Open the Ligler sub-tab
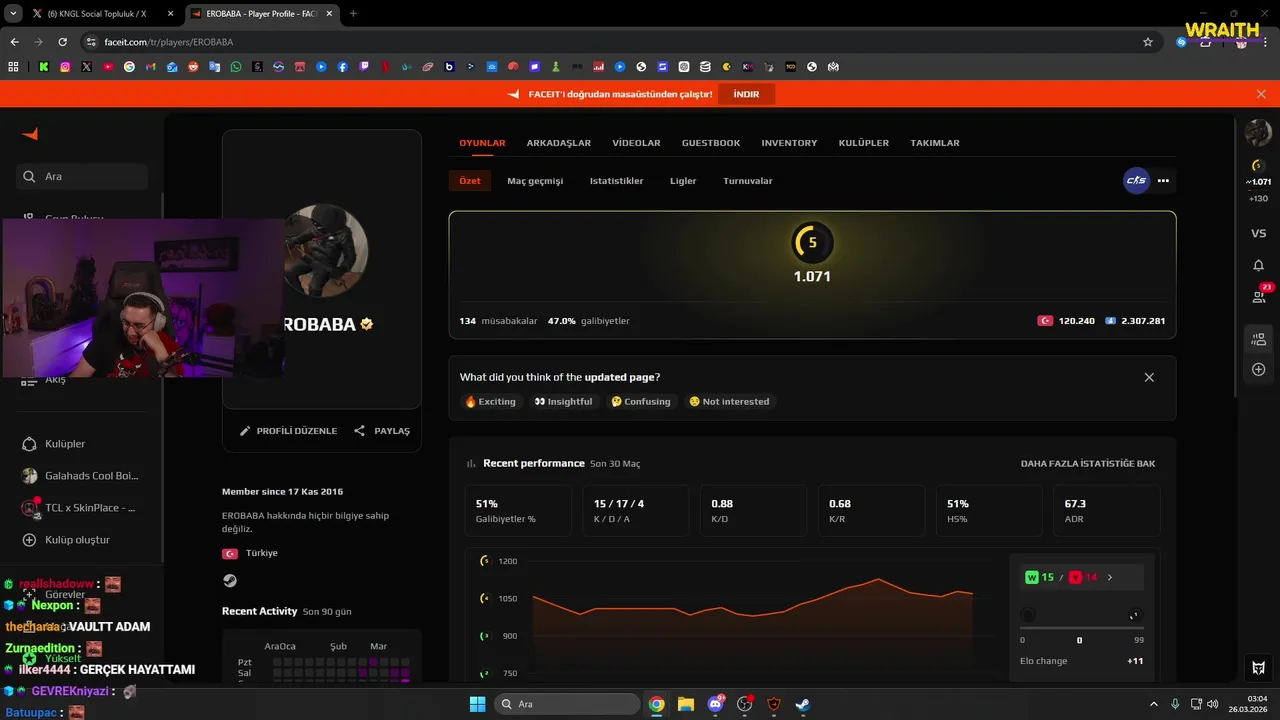 pos(683,181)
